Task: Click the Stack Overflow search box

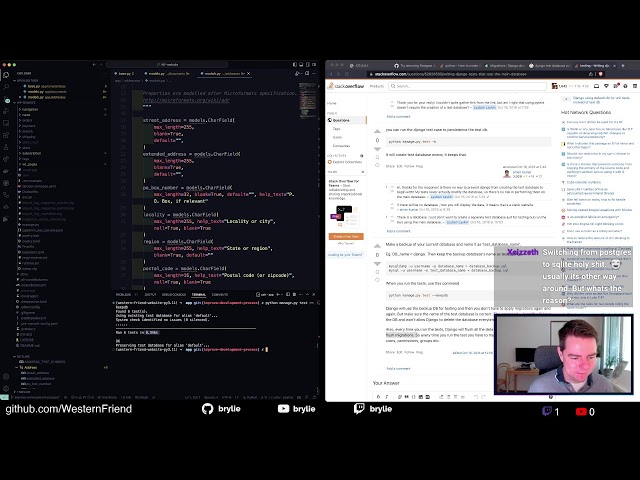Action: 467,86
